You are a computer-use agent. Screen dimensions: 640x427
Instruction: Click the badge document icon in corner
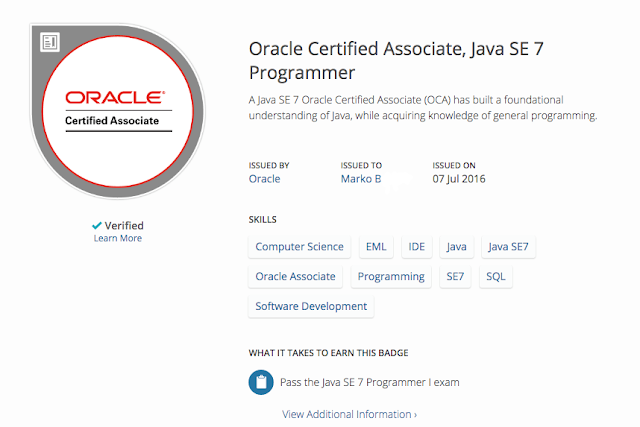50,42
